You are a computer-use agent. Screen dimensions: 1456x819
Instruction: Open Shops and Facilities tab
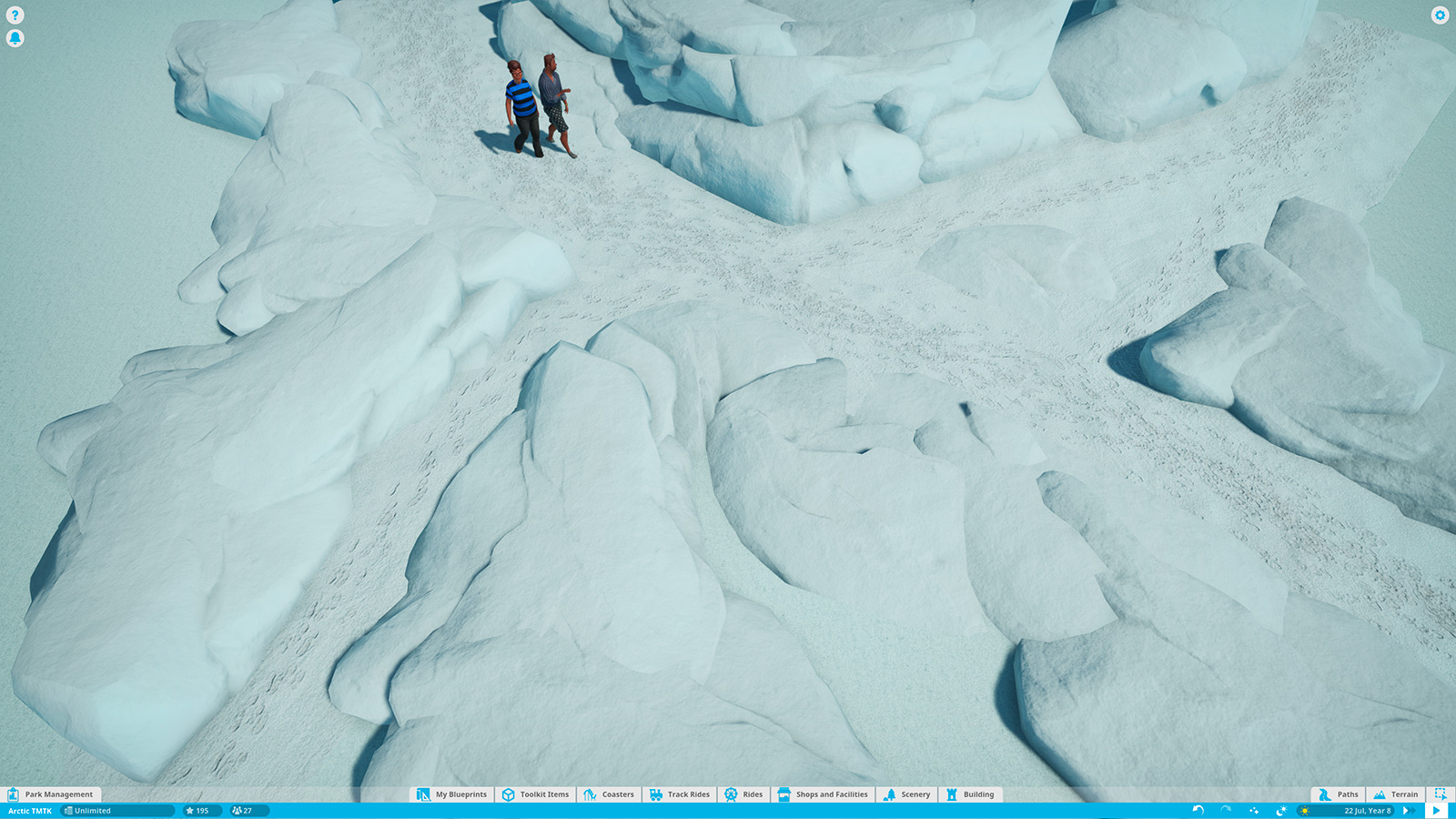pos(823,794)
